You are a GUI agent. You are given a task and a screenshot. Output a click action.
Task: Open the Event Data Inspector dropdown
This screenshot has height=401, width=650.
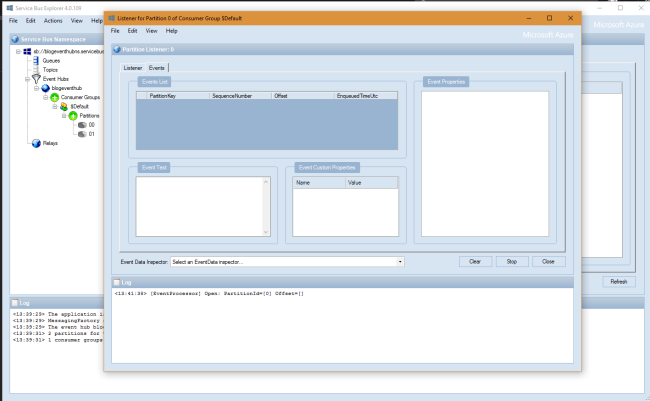[x=400, y=262]
